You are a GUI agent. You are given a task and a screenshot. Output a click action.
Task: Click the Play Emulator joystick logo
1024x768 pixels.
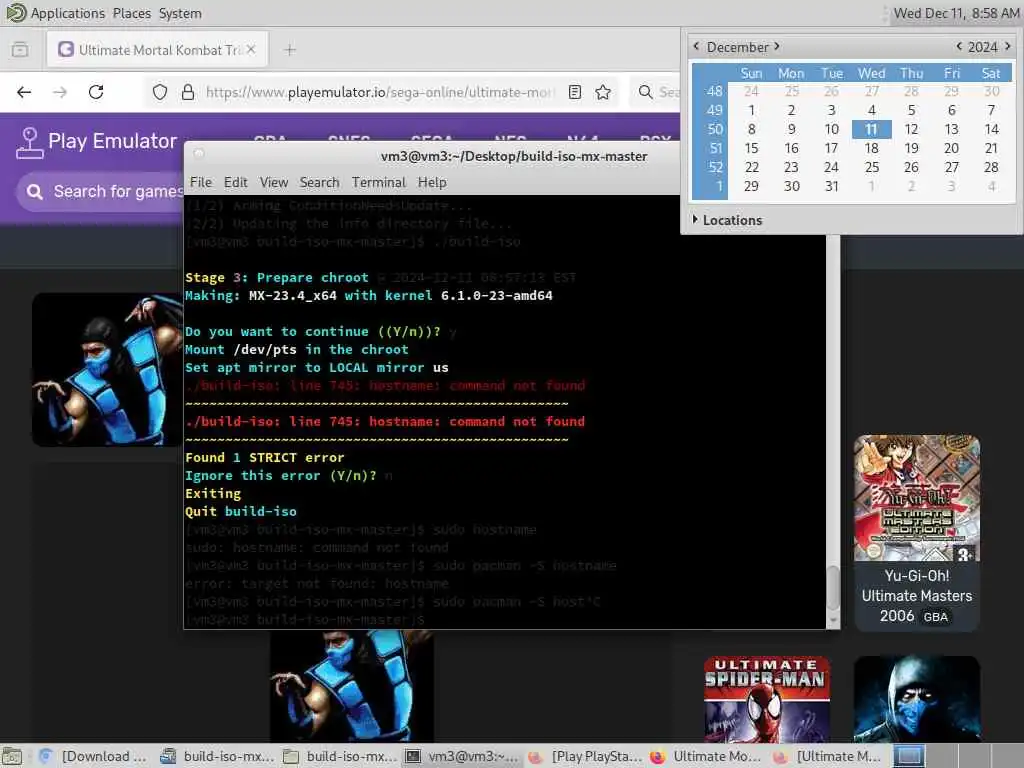(x=29, y=143)
